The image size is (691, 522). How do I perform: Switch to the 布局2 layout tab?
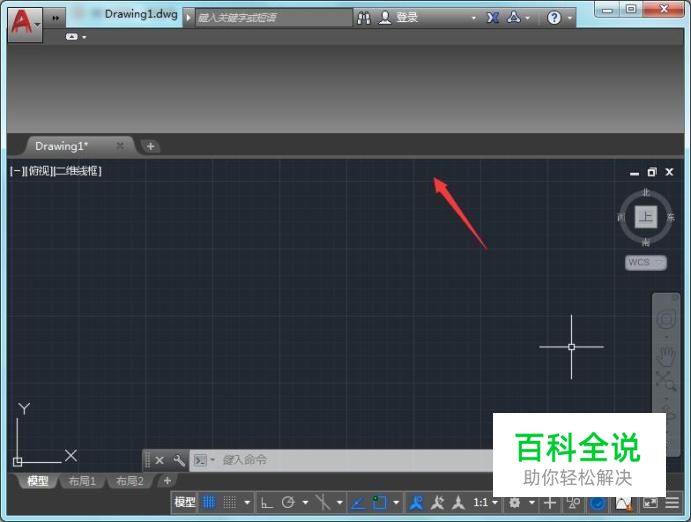[130, 481]
